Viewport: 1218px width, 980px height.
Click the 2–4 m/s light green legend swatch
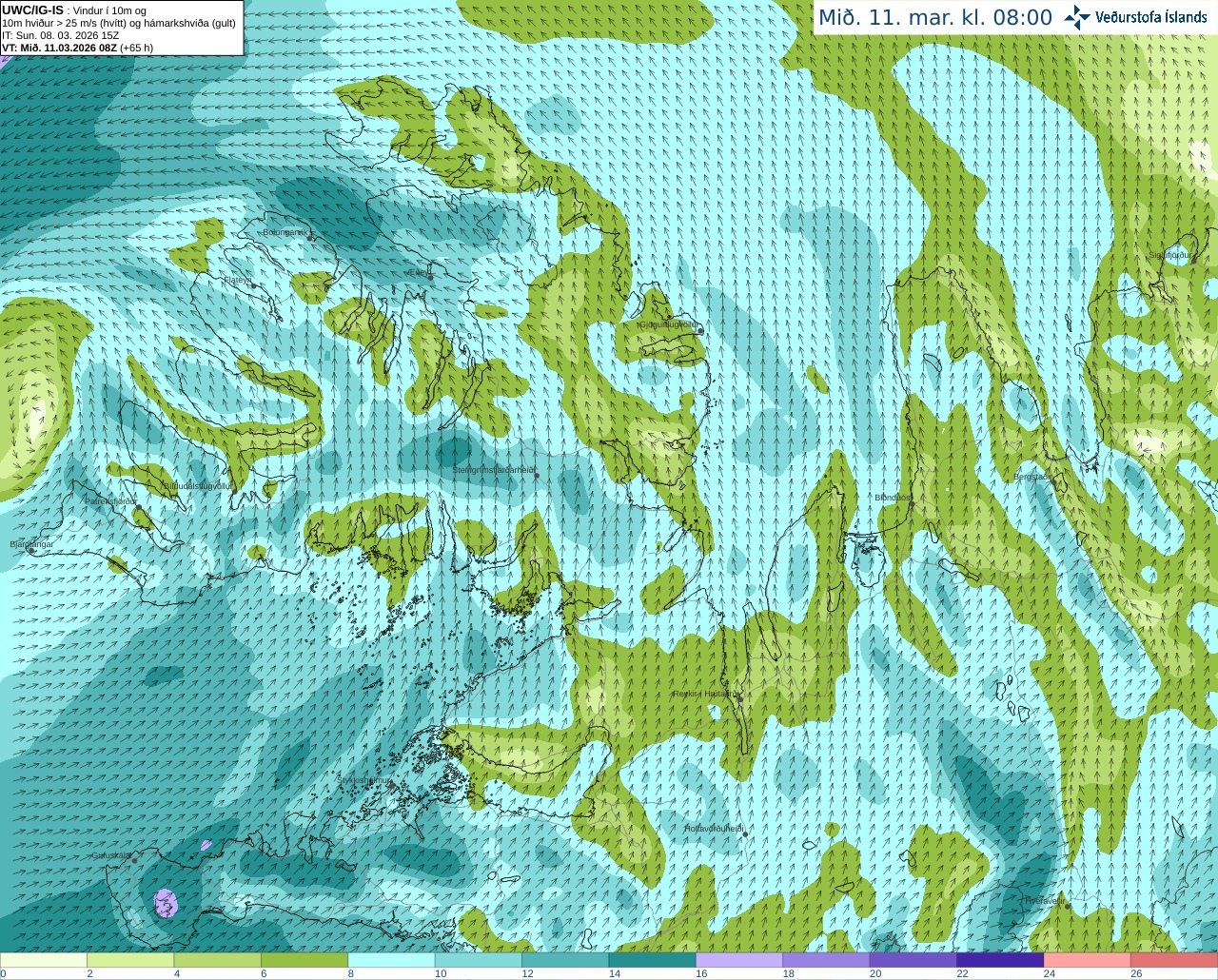(130, 960)
